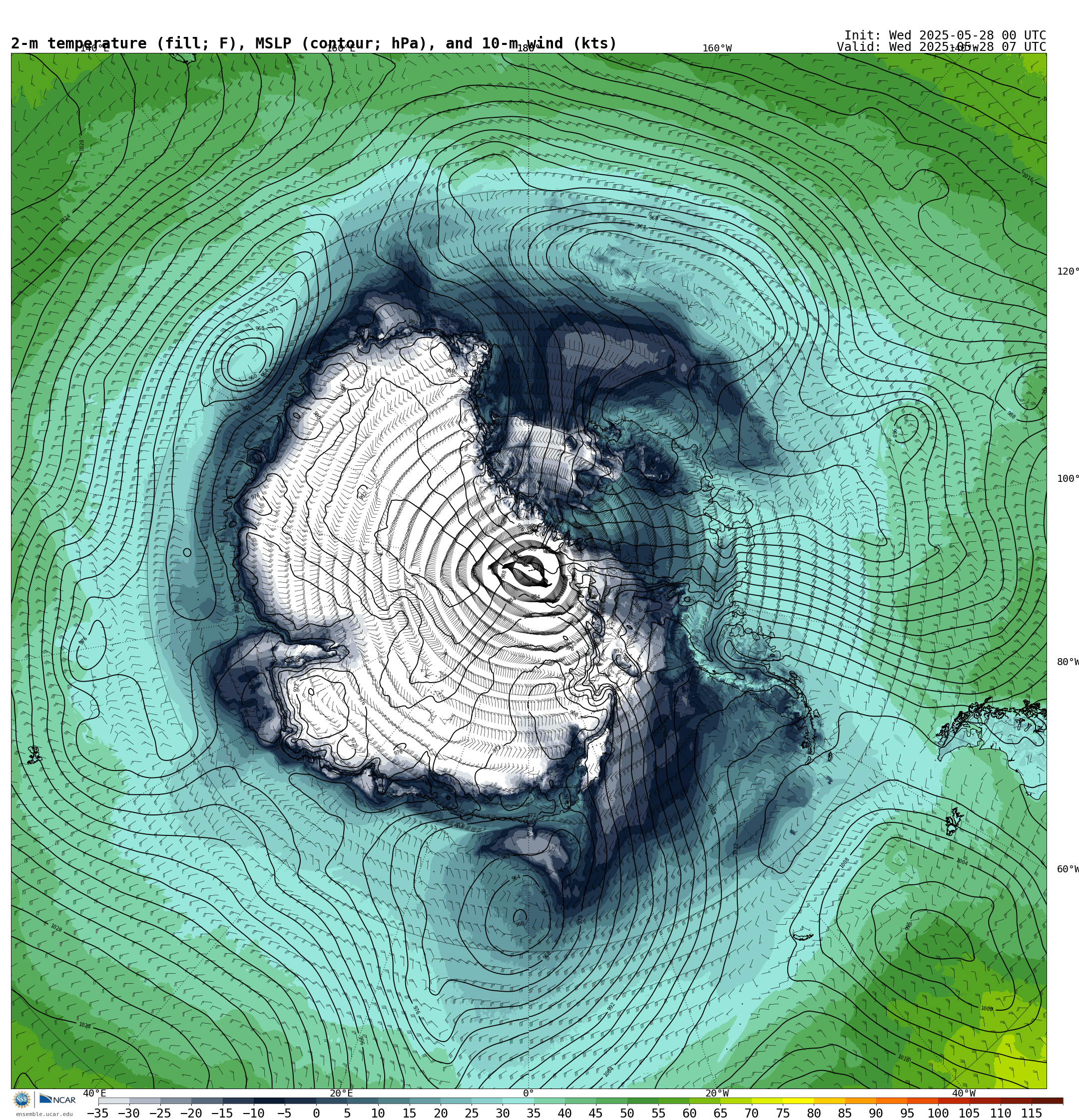
Task: Click the 115 tick label on the colorbar
Action: coord(1032,1113)
